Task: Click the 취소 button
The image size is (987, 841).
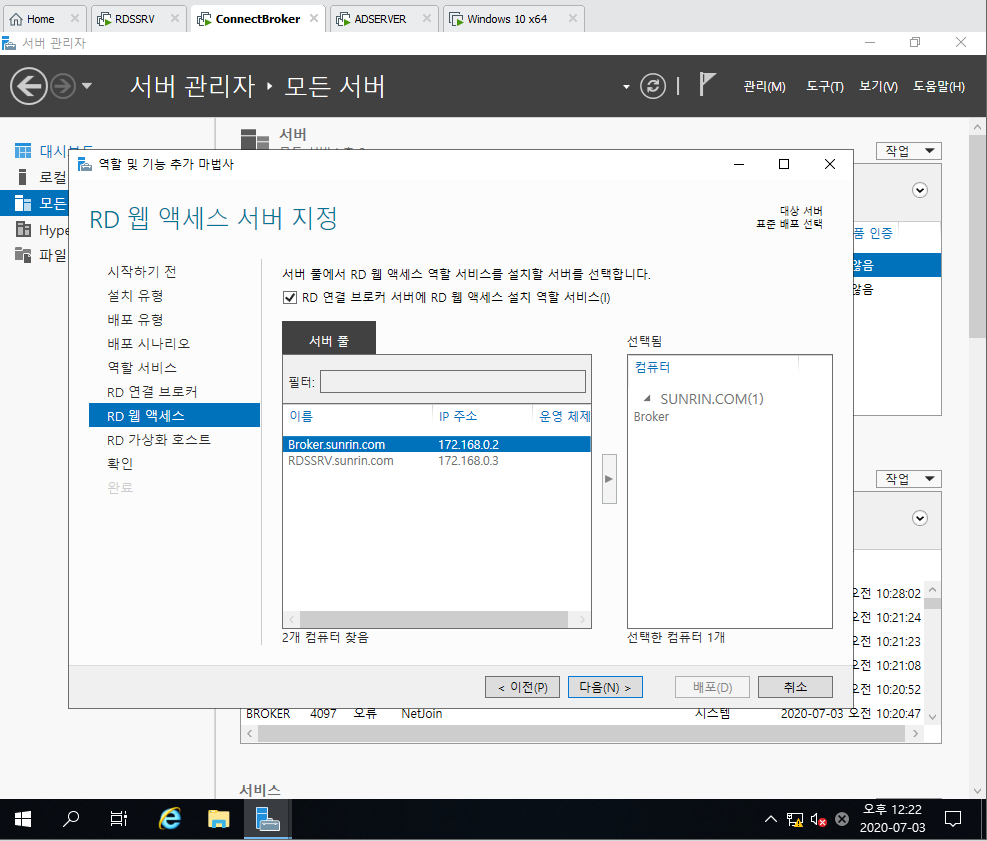Action: pyautogui.click(x=795, y=687)
